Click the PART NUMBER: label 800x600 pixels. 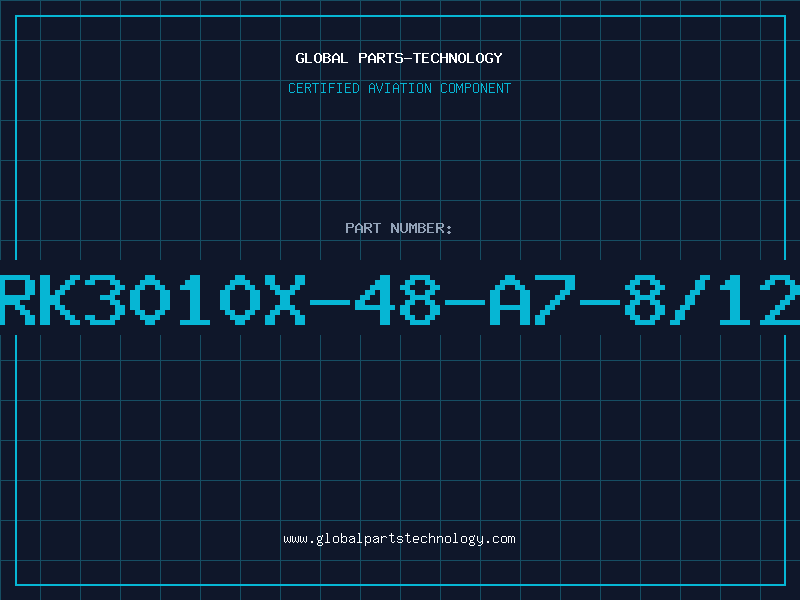pos(399,228)
